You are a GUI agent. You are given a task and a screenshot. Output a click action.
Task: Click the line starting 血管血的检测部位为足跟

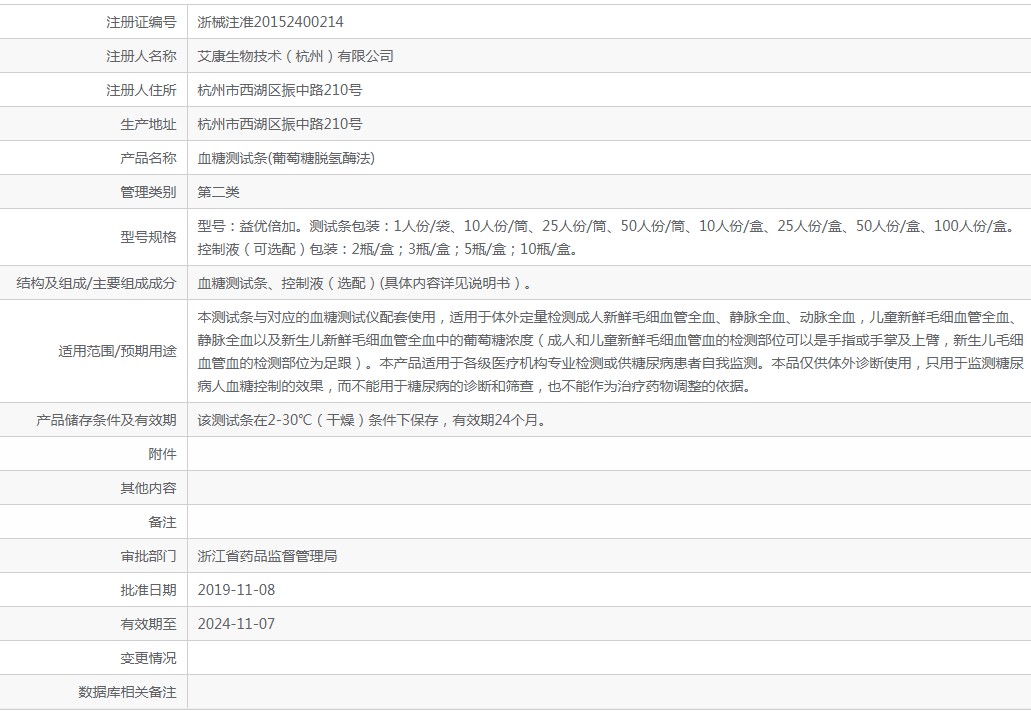tap(610, 363)
